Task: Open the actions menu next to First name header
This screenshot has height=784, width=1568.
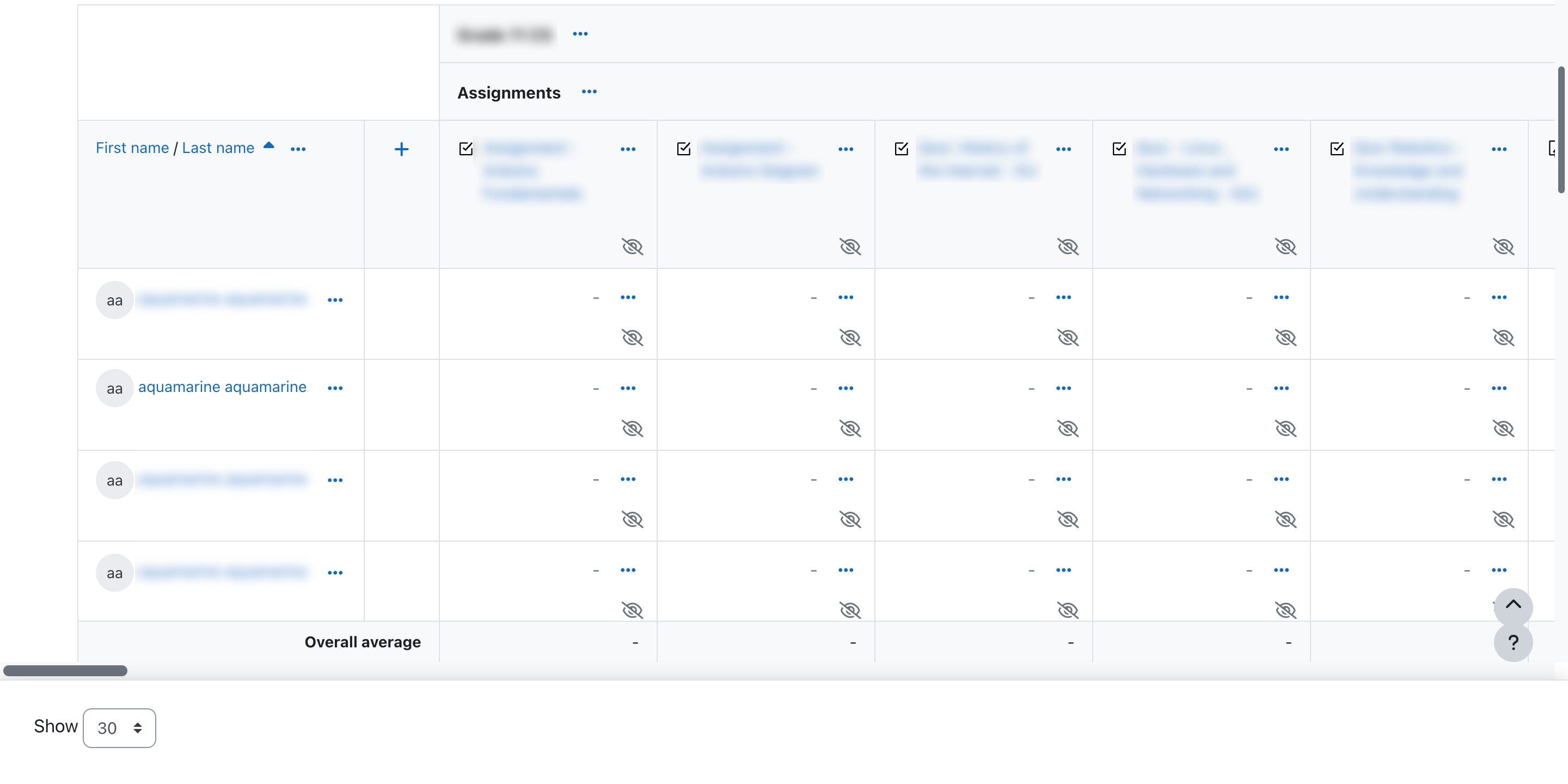Action: pyautogui.click(x=298, y=148)
